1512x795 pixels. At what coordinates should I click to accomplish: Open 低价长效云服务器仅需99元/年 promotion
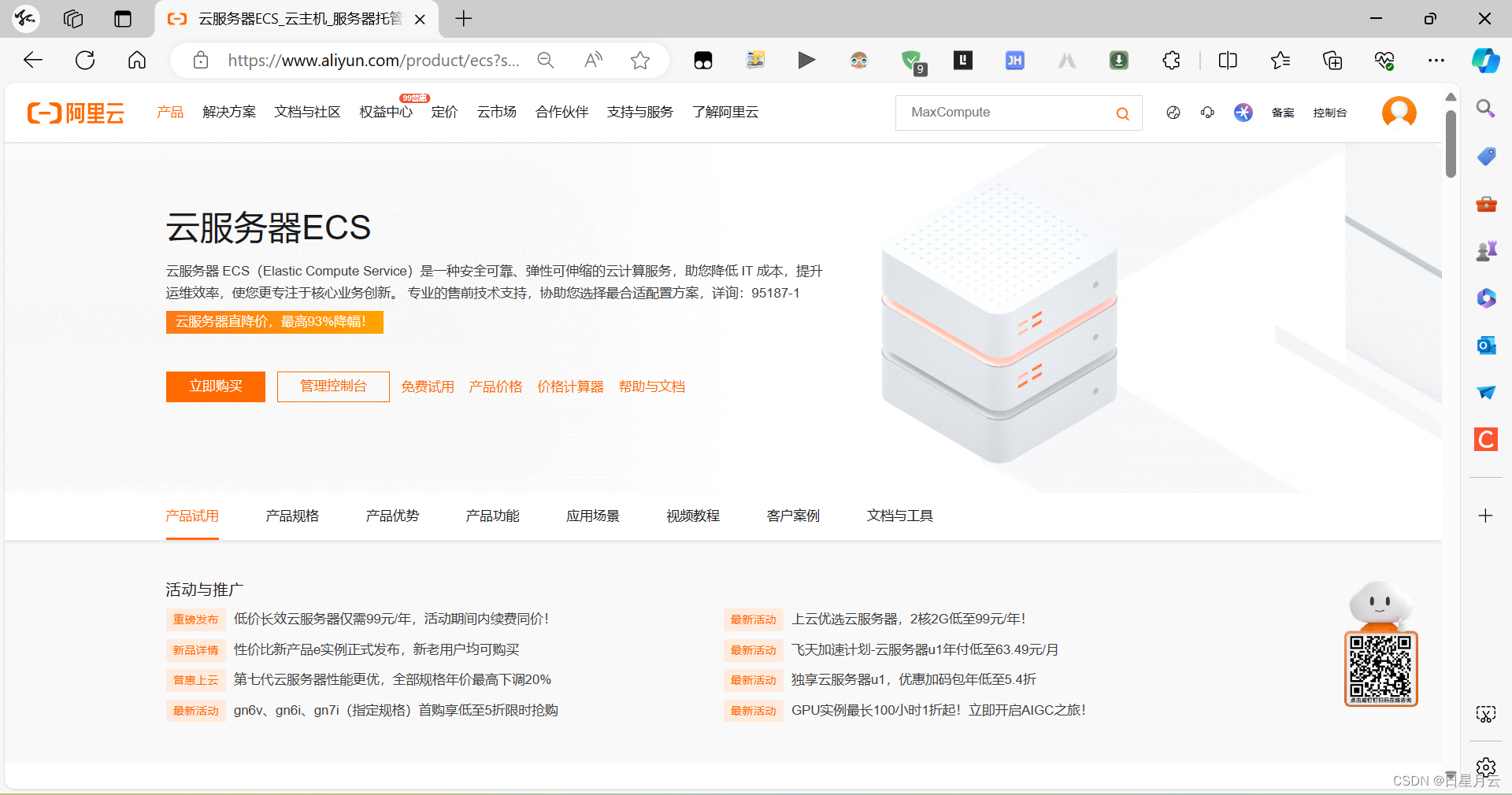391,619
